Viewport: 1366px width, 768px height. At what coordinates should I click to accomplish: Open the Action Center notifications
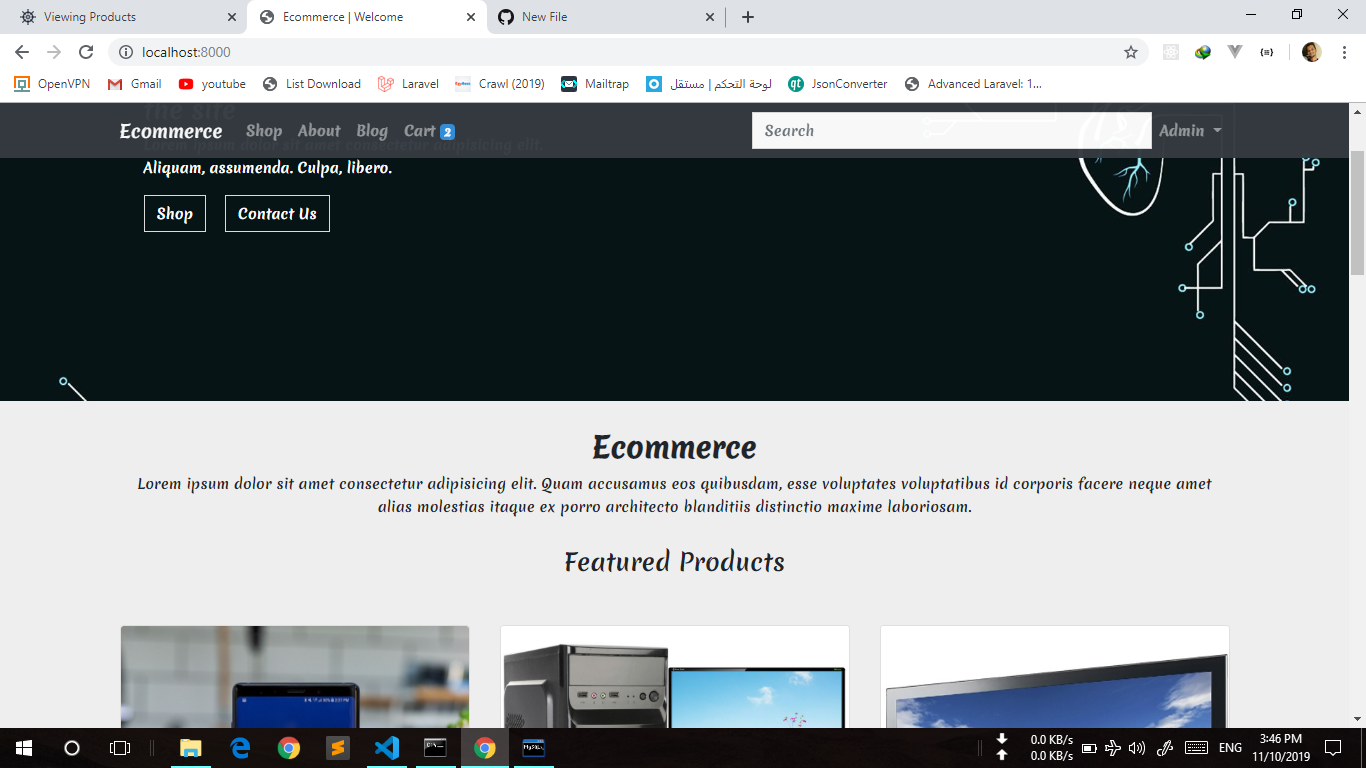1332,748
